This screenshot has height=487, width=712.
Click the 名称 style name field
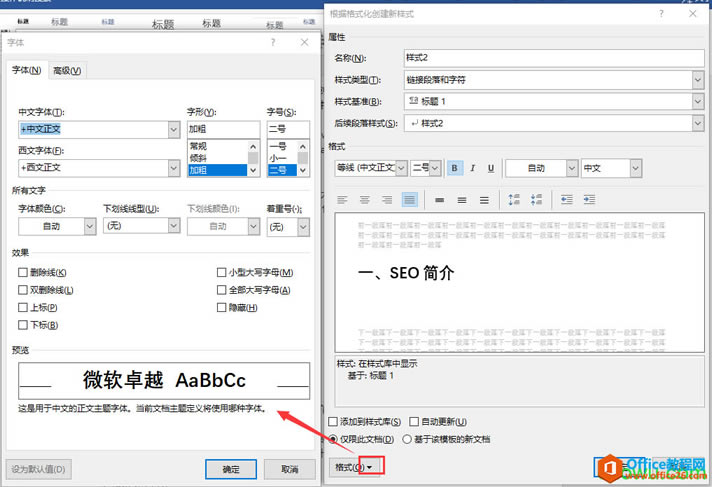[554, 58]
